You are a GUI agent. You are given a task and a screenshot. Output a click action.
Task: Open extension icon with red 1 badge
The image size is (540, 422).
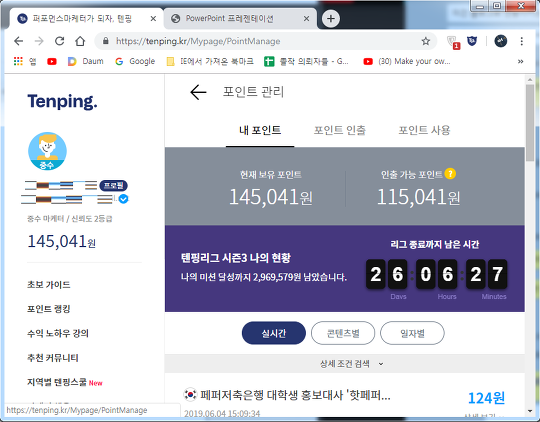453,42
